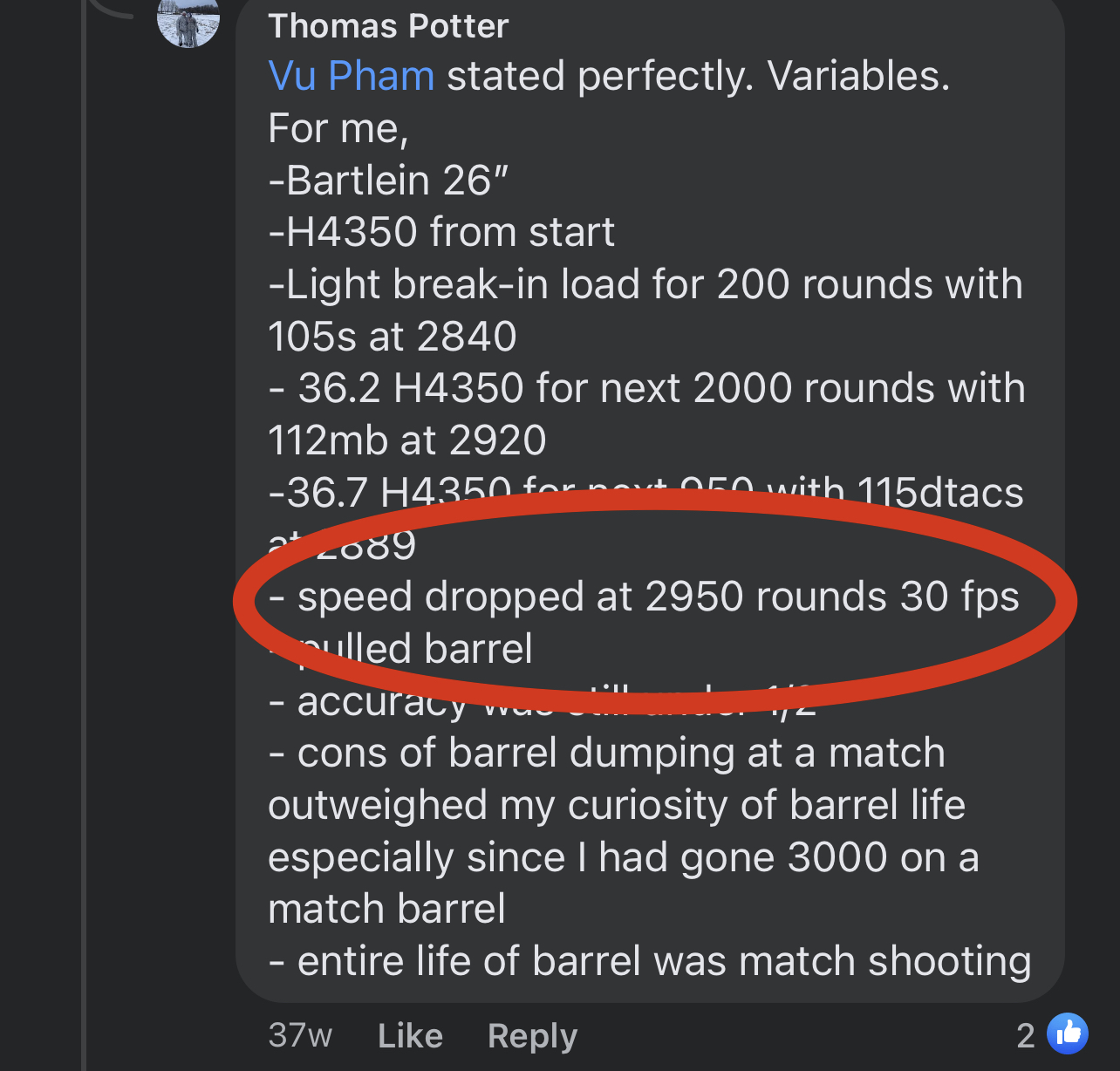Click 'stated perfectly. Variables.' text
This screenshot has height=1071, width=1120.
point(698,77)
